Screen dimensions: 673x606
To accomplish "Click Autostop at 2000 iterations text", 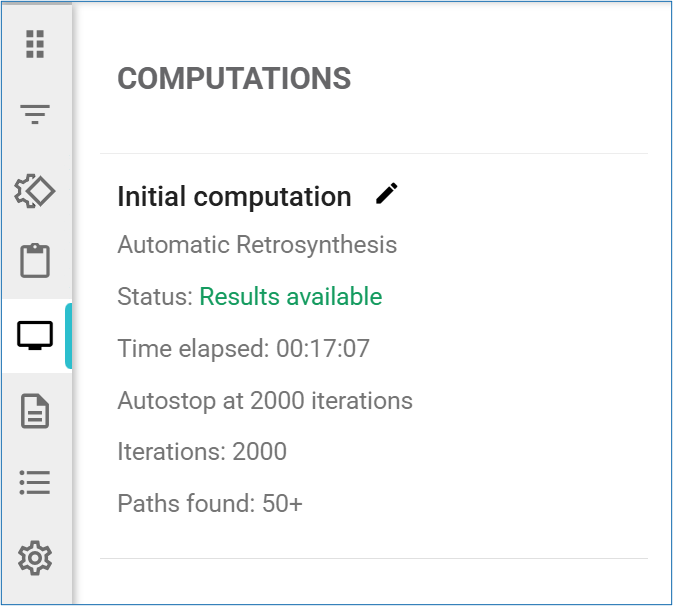I will point(265,401).
